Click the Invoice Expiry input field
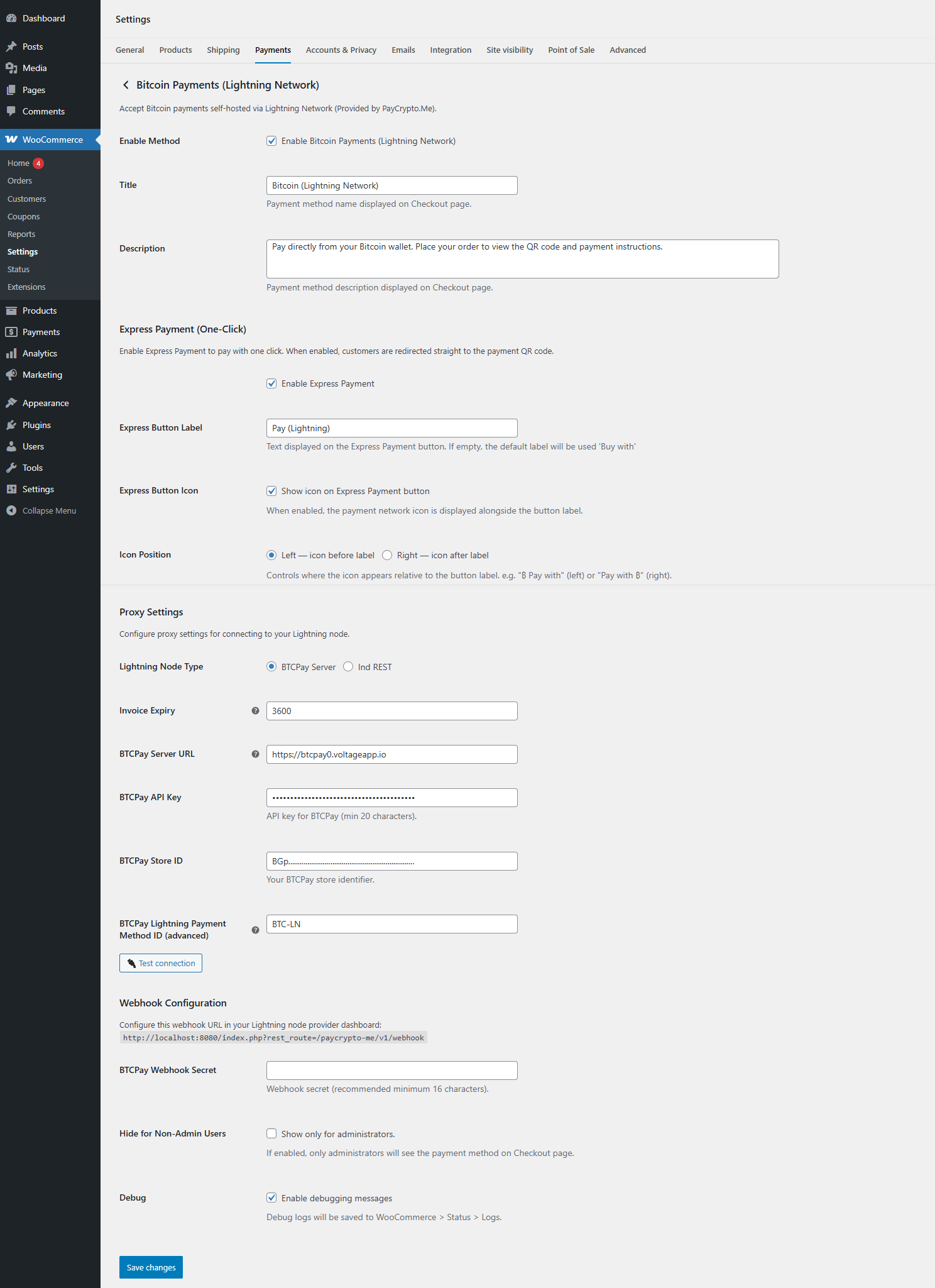Screen dimensions: 935x1288 392,711
